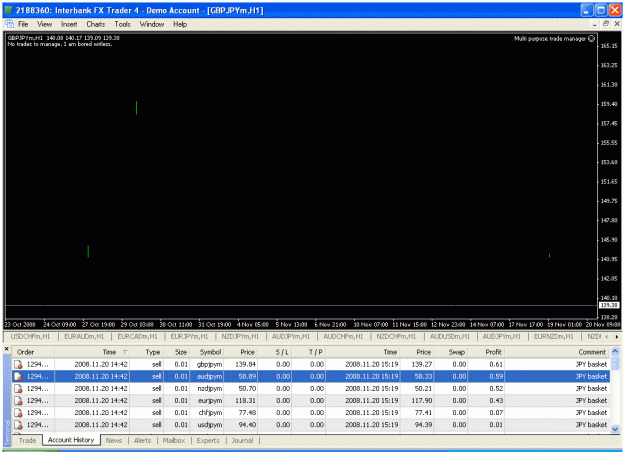The image size is (625, 452).
Task: Switch to EURCADm,H1 chart tab
Action: tap(137, 336)
